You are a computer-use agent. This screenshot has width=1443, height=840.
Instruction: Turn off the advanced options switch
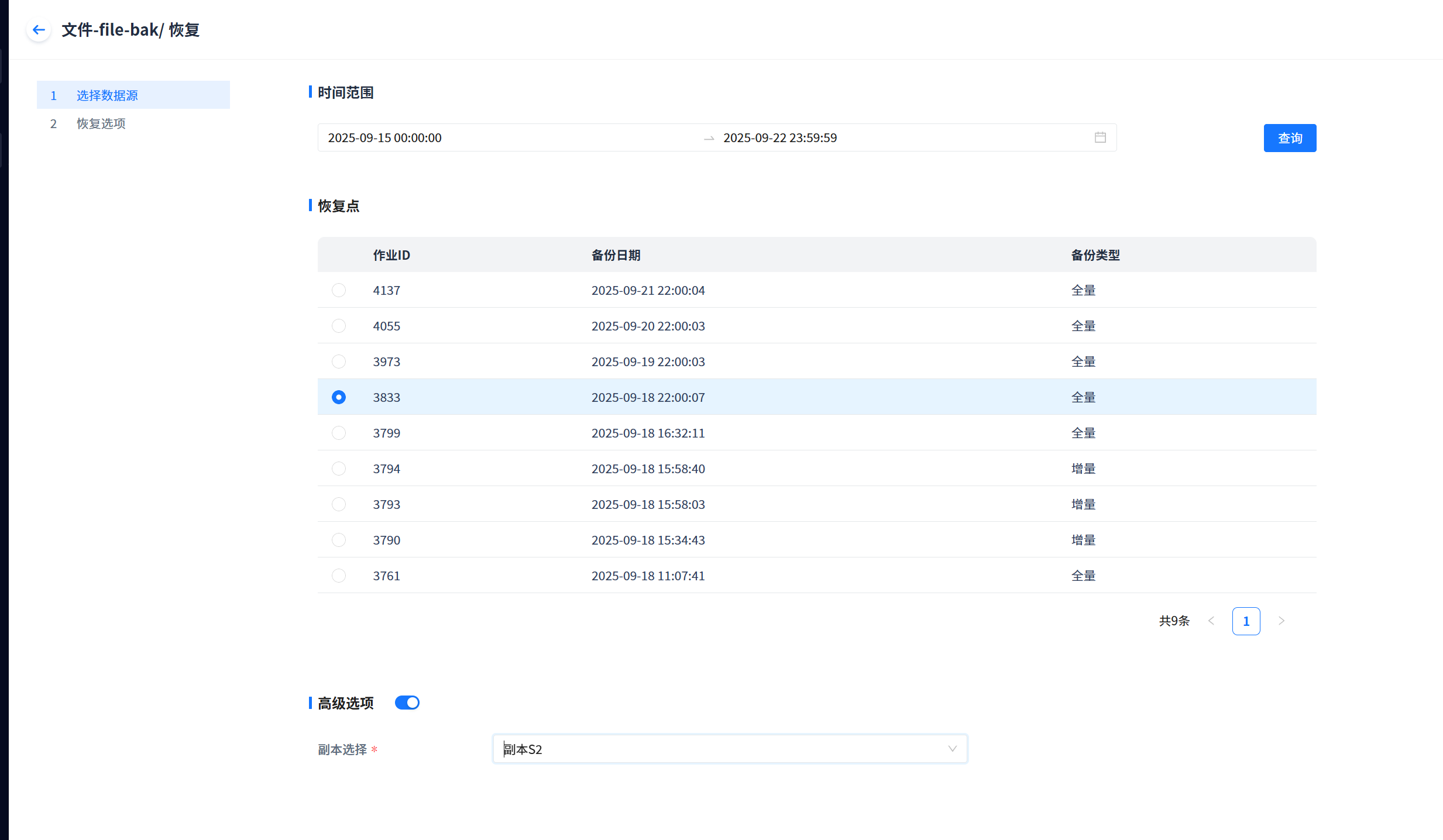[407, 703]
